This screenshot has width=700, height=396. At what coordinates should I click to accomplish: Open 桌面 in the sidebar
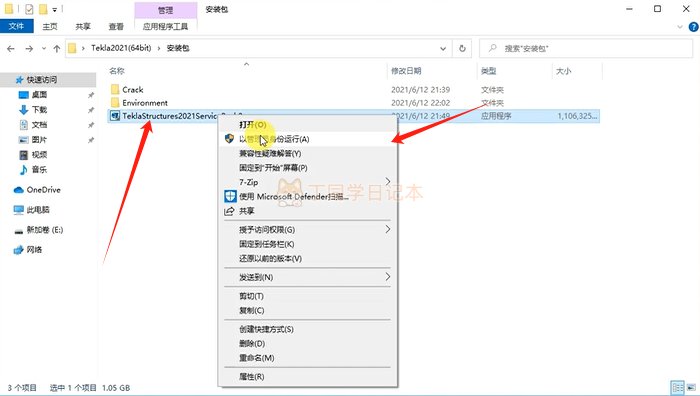pos(39,95)
